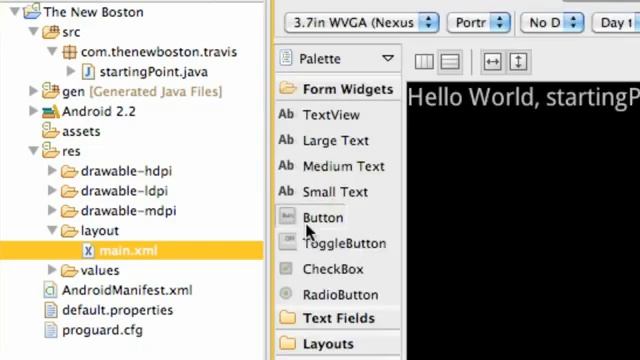Click the AndroidManifest.xml file icon

[x=50, y=290]
